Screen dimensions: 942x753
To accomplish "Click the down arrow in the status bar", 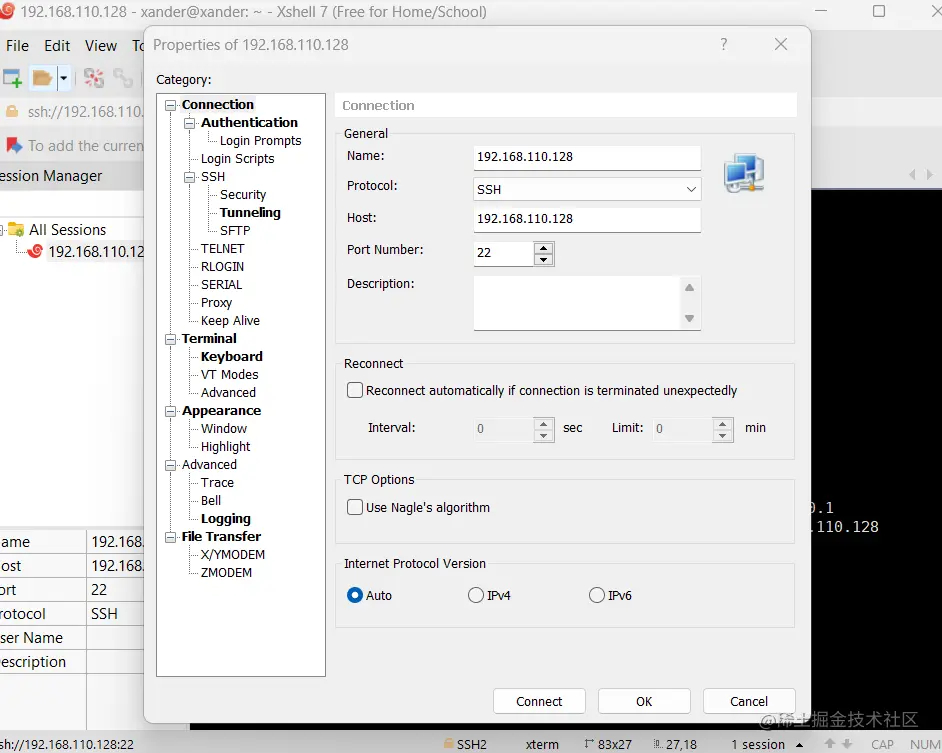I will click(x=847, y=744).
